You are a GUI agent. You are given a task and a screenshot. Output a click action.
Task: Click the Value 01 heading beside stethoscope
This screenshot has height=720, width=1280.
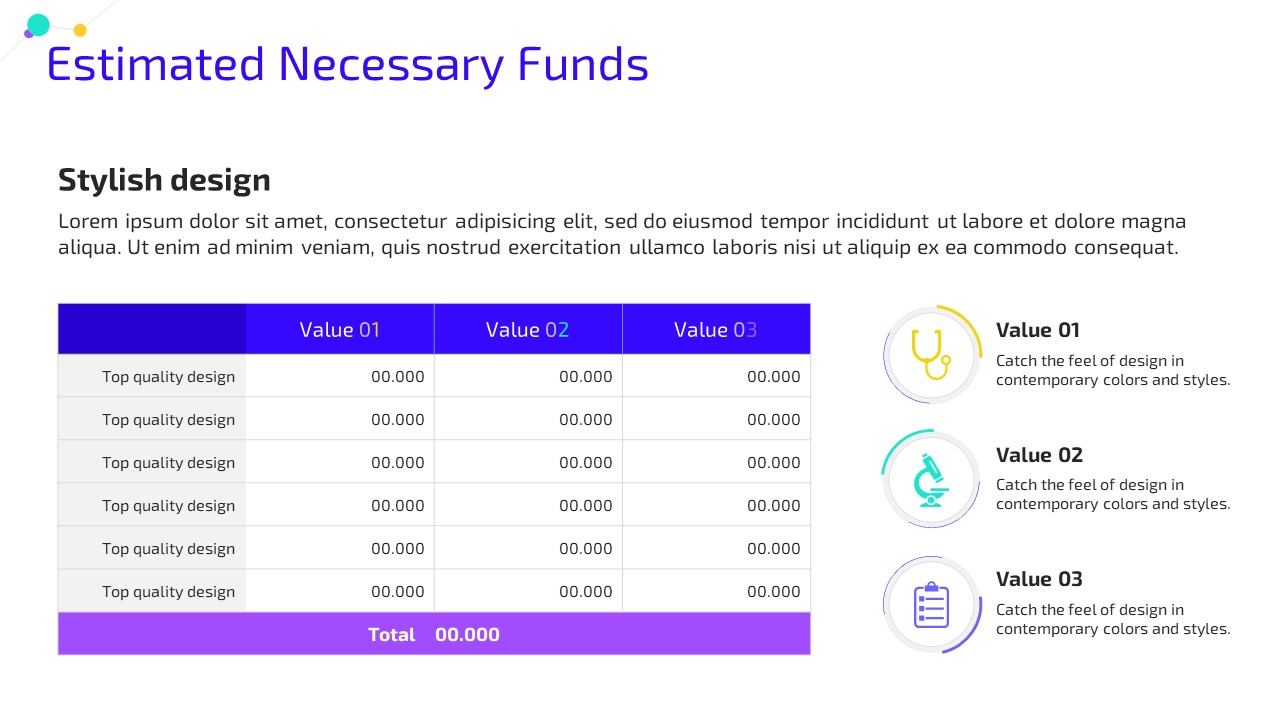(1038, 330)
